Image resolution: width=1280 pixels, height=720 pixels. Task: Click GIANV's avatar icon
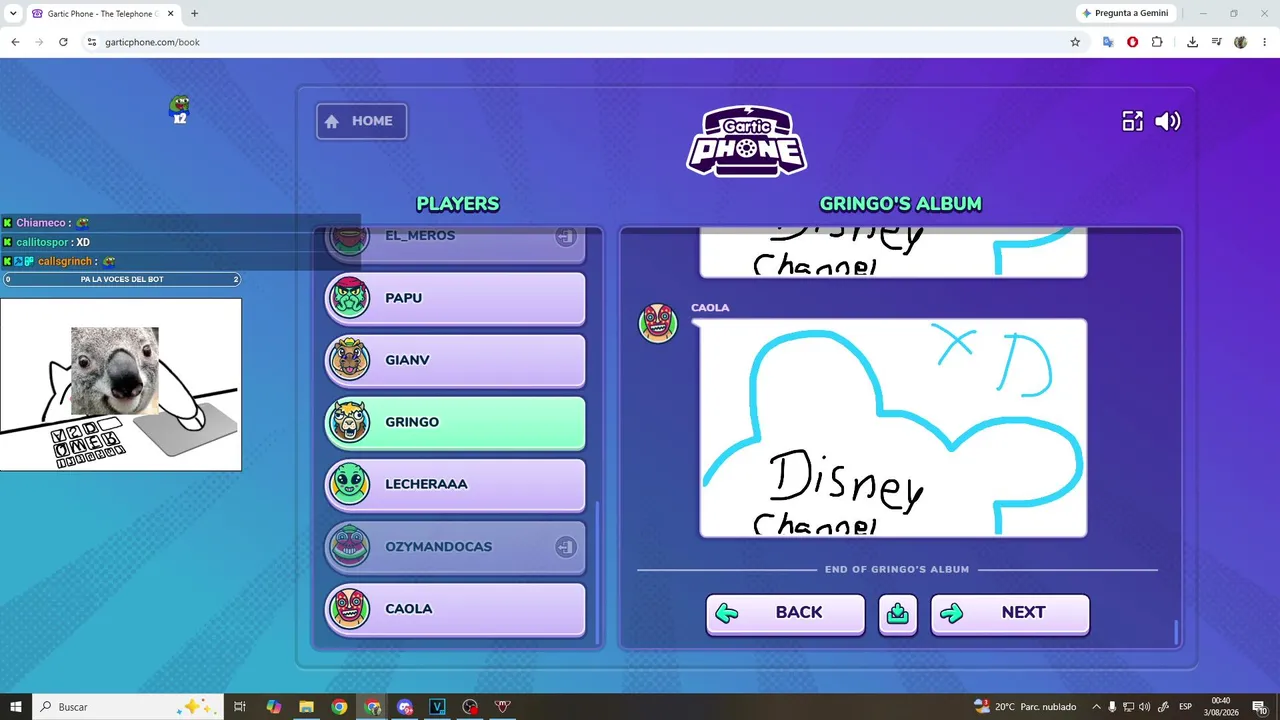click(349, 360)
